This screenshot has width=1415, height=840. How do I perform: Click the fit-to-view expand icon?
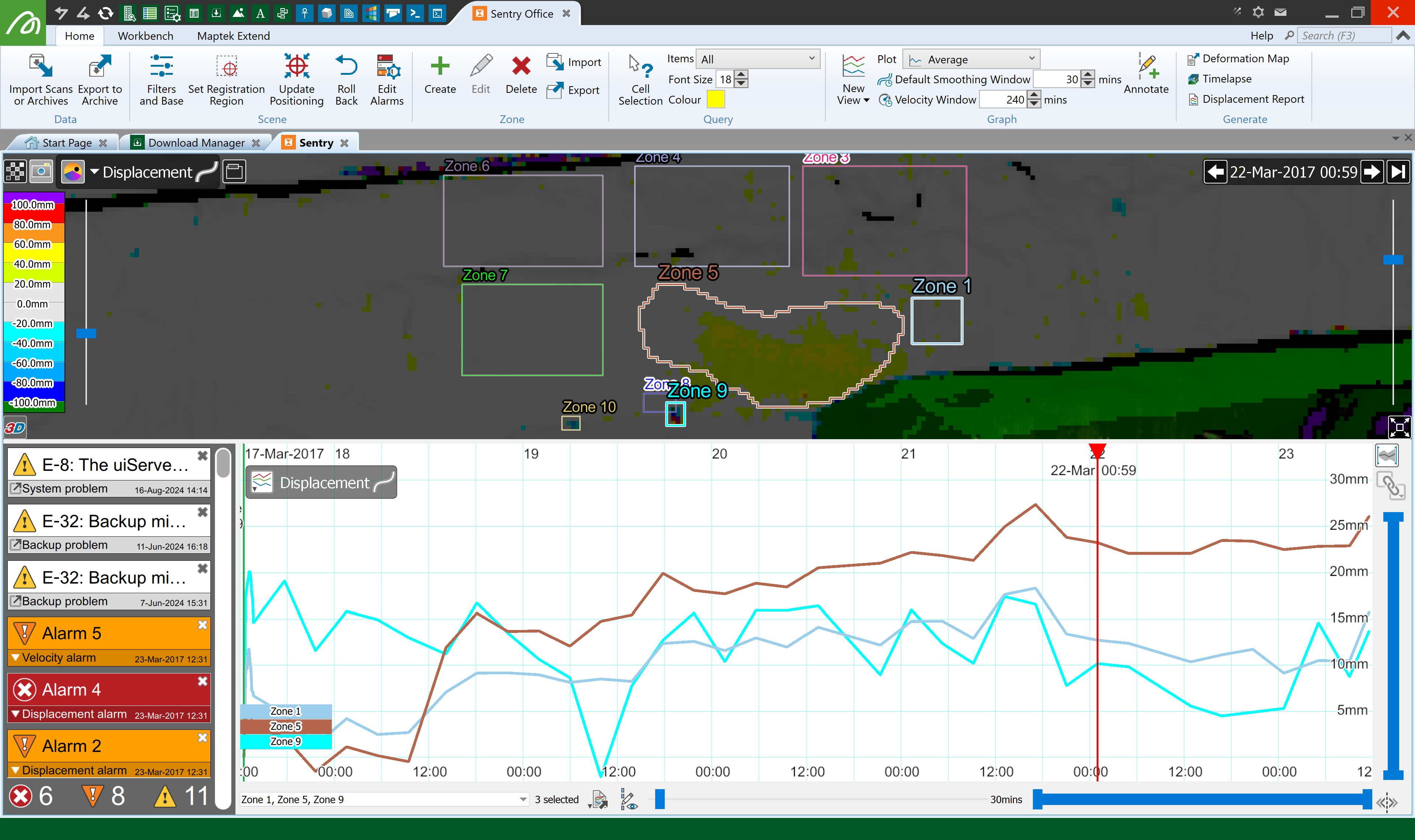click(x=1399, y=427)
